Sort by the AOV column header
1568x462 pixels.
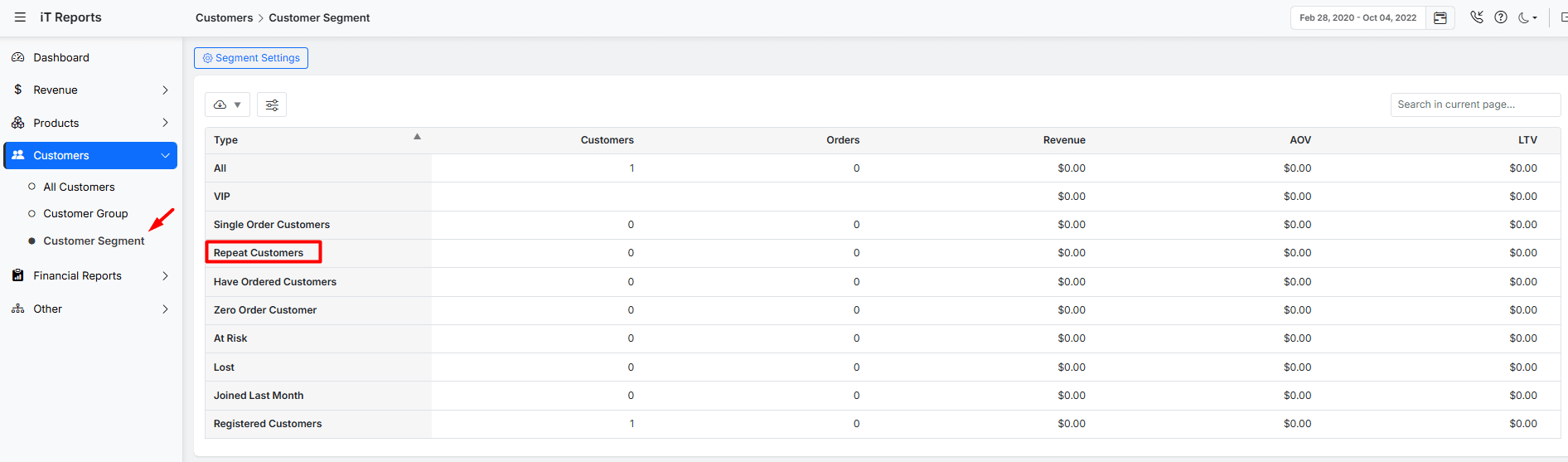tap(1300, 140)
